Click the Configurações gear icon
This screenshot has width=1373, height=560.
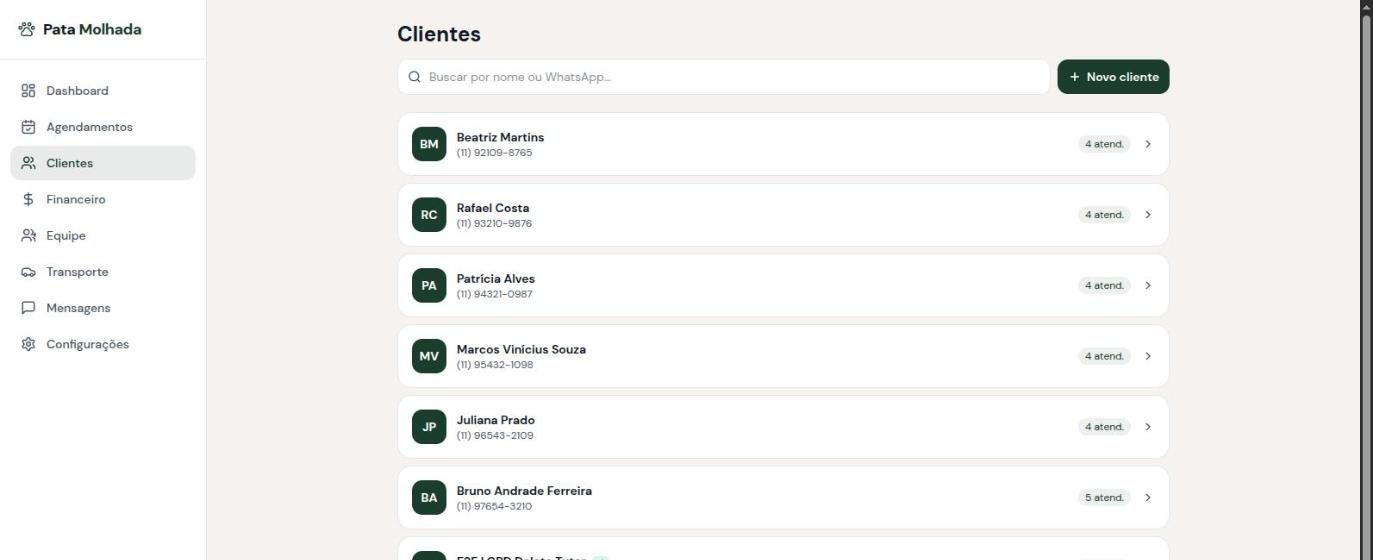click(28, 344)
